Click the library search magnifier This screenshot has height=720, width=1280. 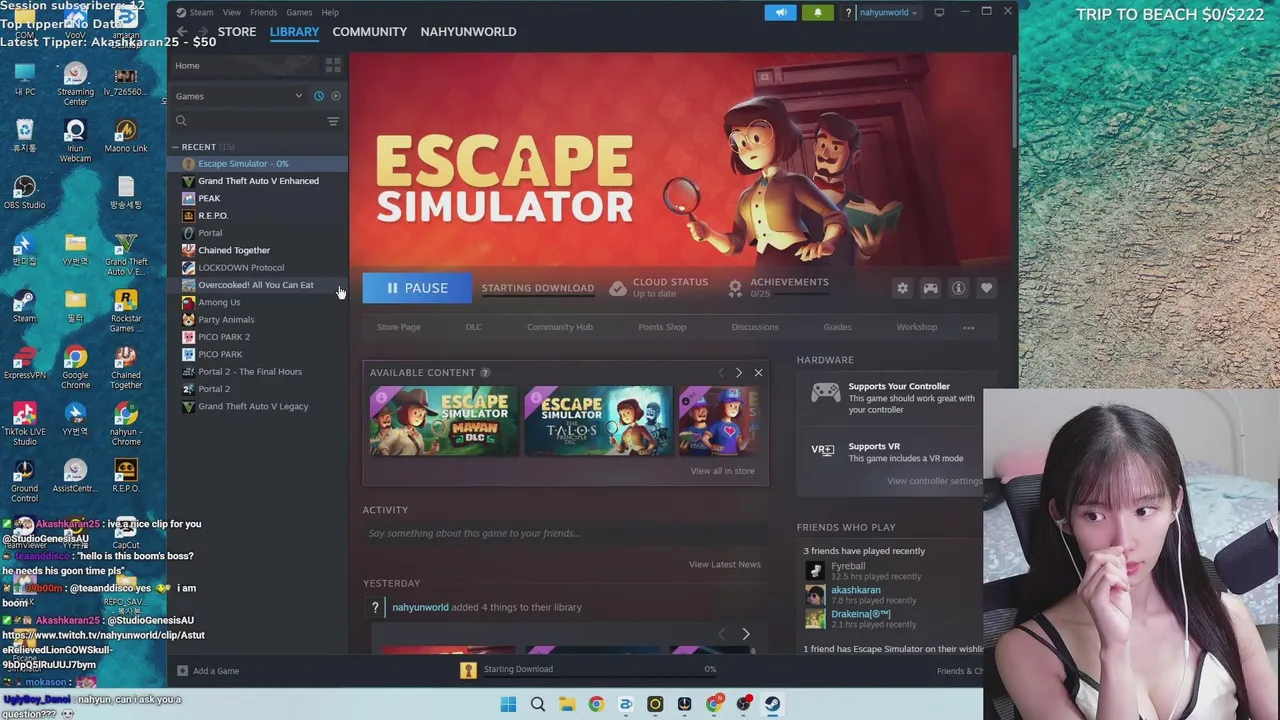(181, 121)
